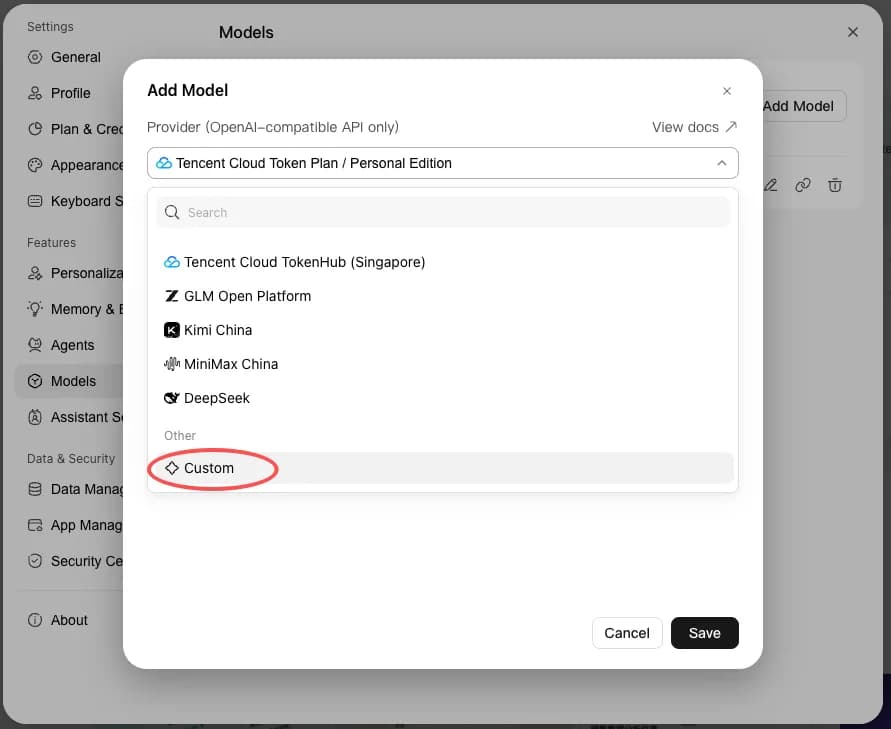
Task: Click the Data Management database icon
Action: coord(35,489)
